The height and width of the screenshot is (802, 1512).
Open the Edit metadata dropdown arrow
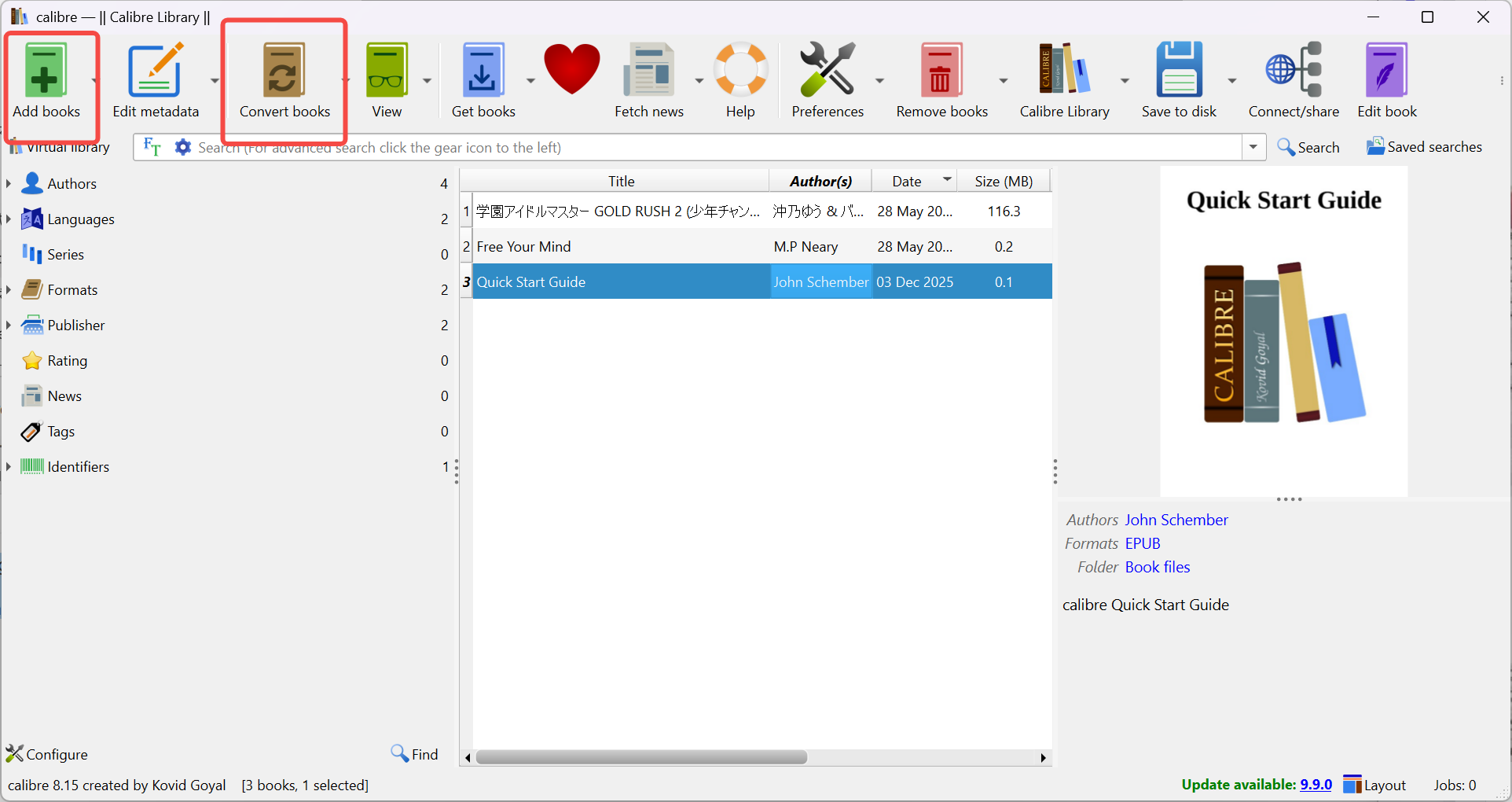pyautogui.click(x=215, y=80)
